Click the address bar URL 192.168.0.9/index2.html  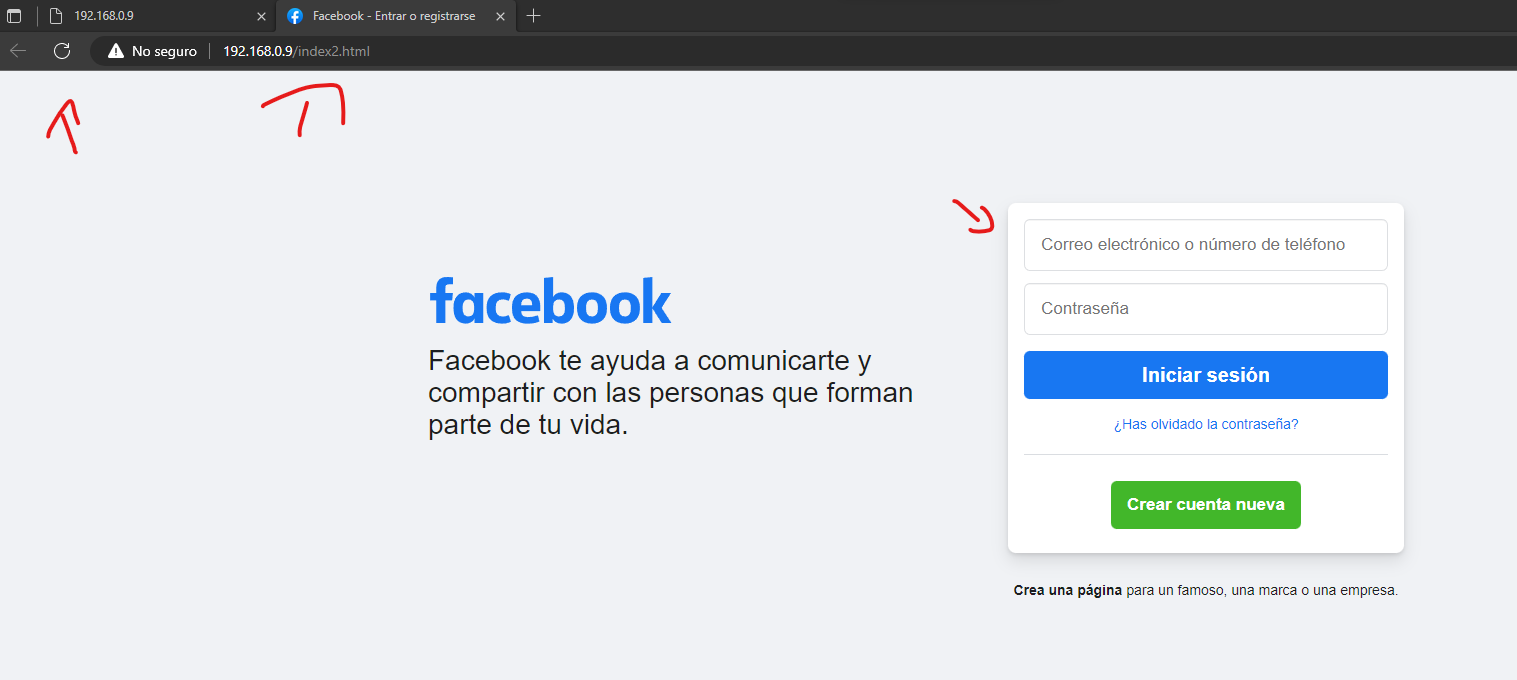296,51
